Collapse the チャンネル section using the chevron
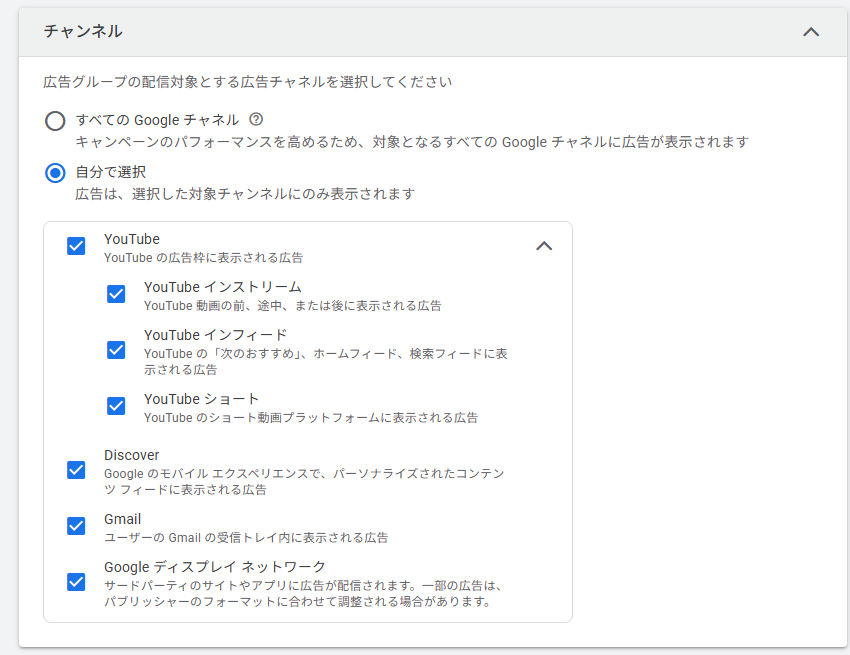850x655 pixels. (811, 32)
